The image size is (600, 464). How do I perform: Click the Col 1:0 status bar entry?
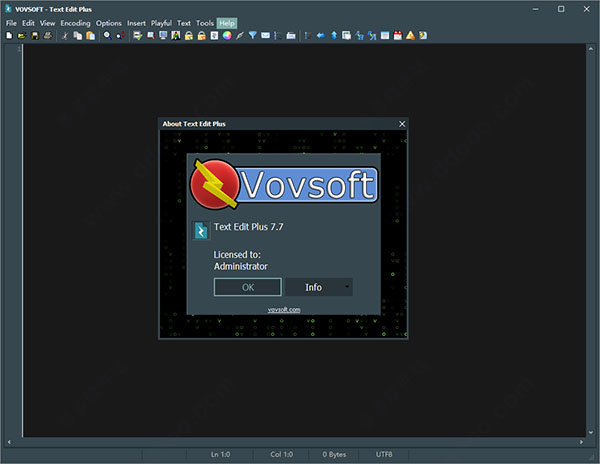tap(281, 454)
